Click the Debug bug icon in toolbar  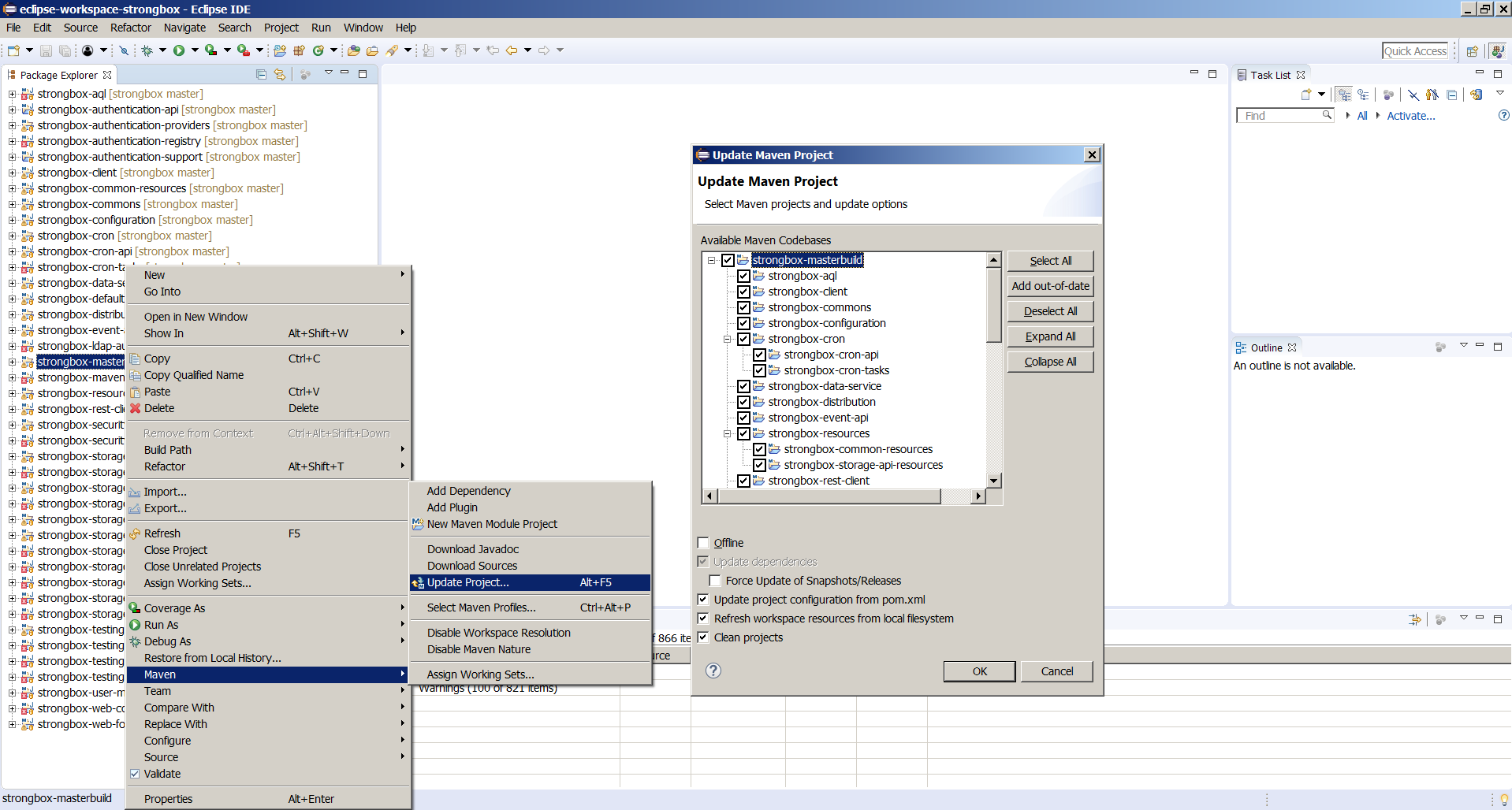(147, 50)
